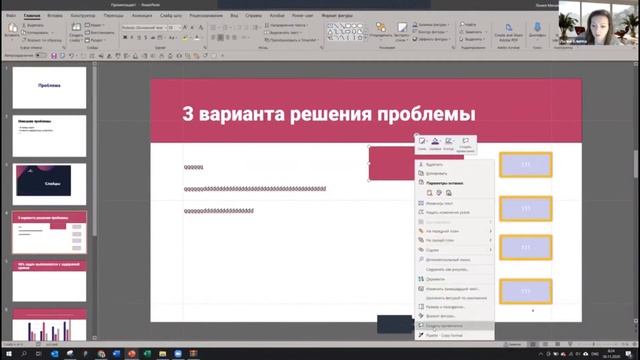Select Format Shape (Формат фигуры) in context menu
640x360 pixels.
click(x=454, y=316)
